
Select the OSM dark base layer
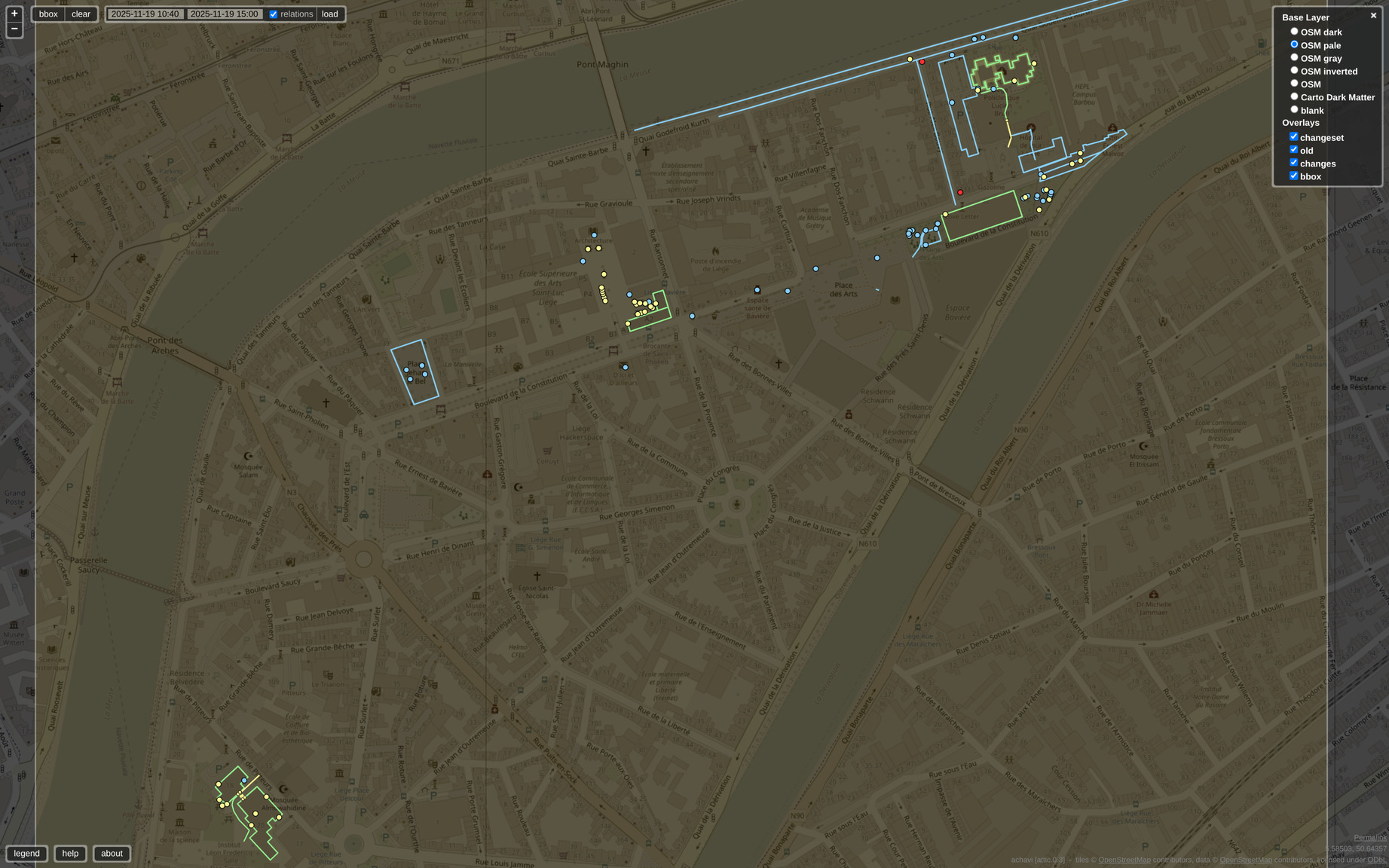1294,32
